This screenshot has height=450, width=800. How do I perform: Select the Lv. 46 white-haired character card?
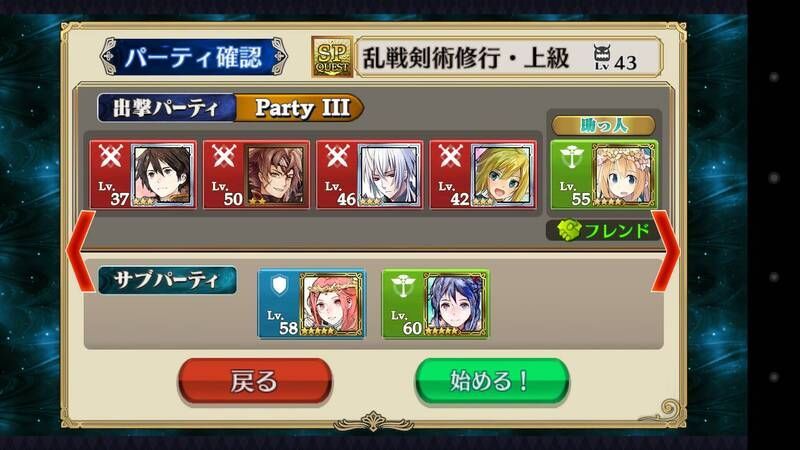[x=369, y=175]
